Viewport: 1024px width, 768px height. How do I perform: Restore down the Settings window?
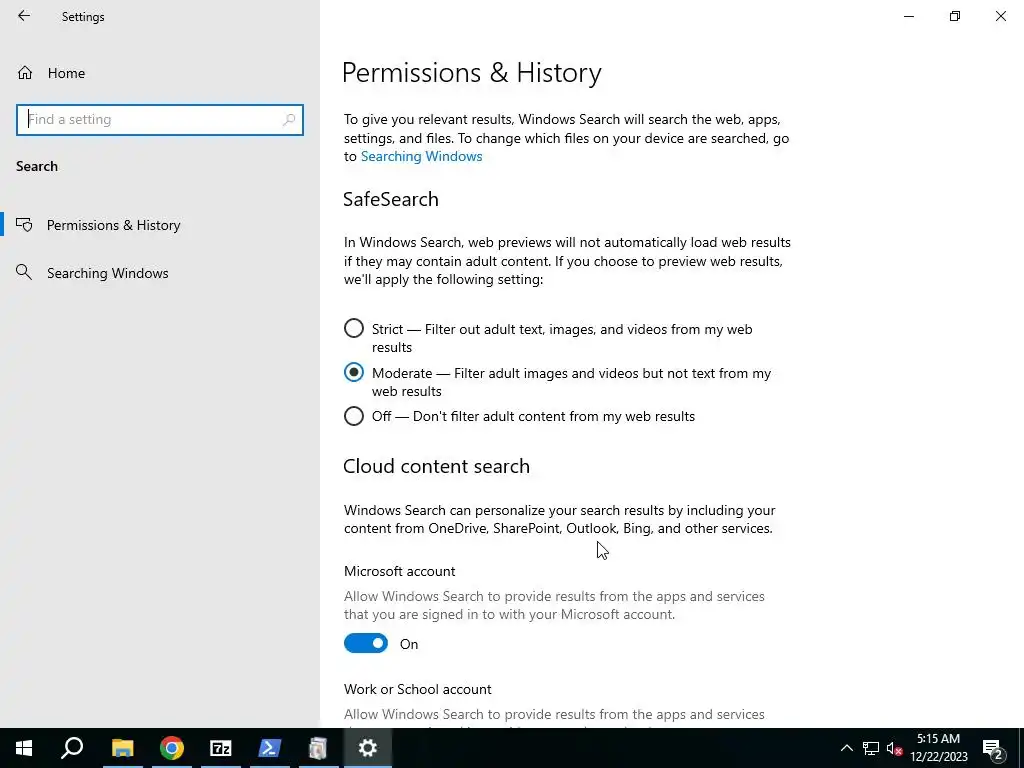coord(955,16)
